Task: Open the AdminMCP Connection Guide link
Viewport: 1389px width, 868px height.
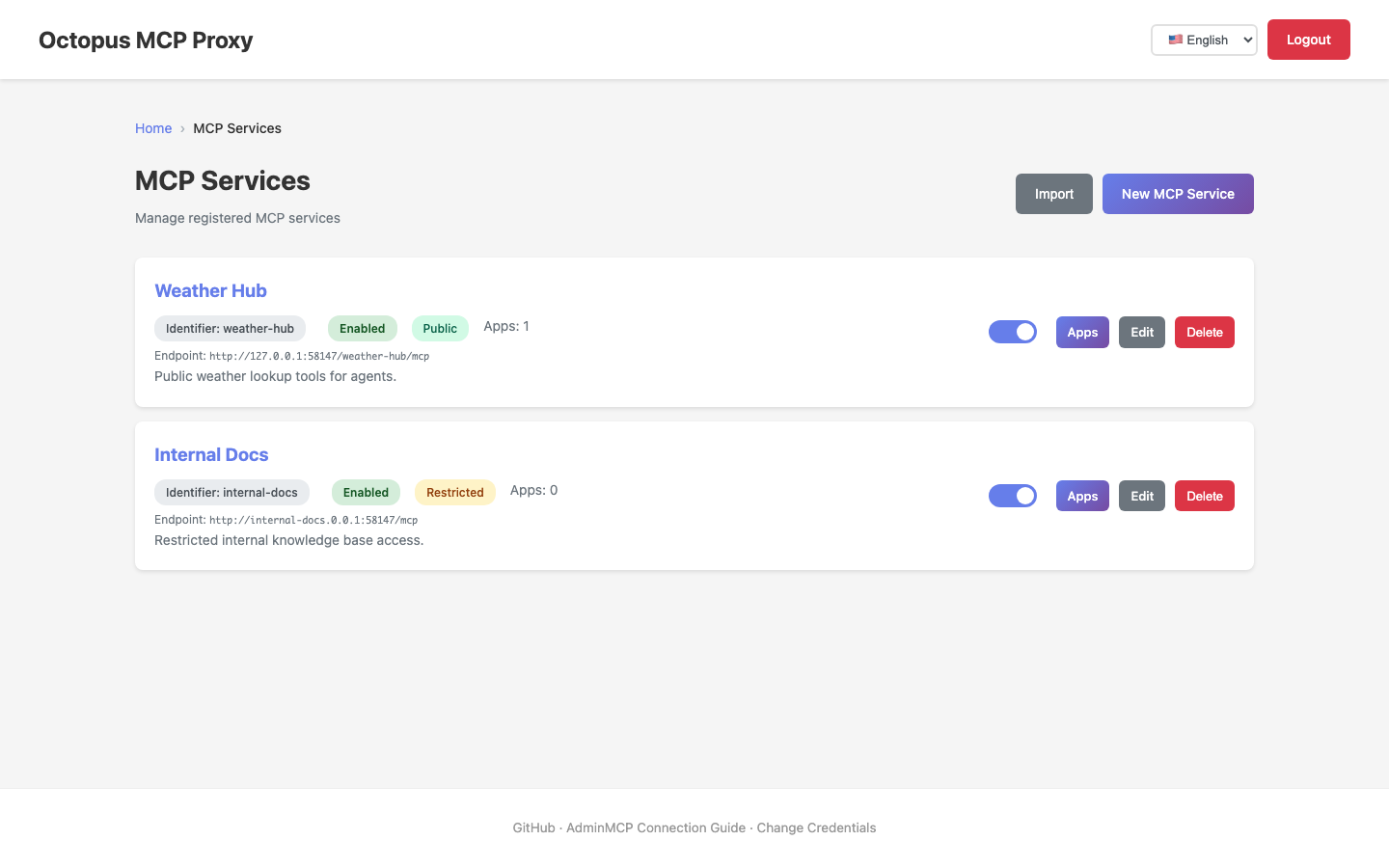Action: tap(656, 827)
